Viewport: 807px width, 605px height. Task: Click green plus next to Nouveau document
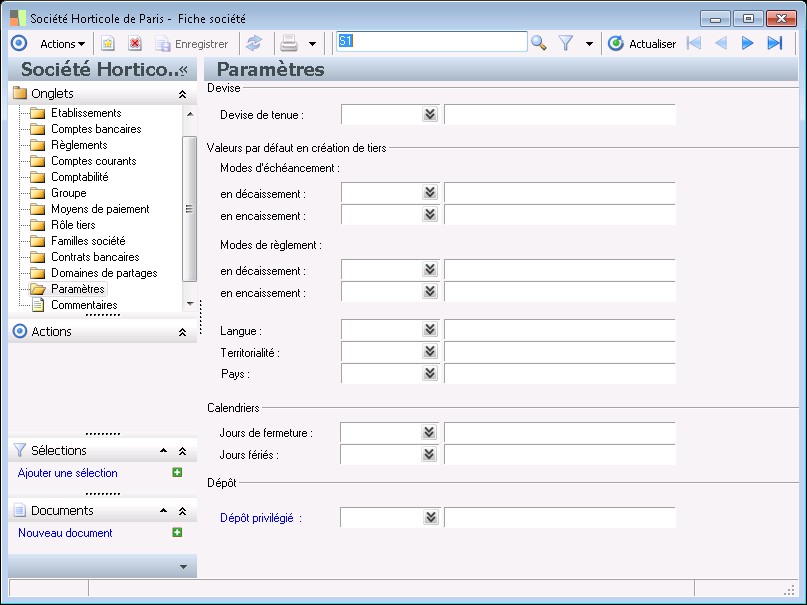[x=177, y=532]
